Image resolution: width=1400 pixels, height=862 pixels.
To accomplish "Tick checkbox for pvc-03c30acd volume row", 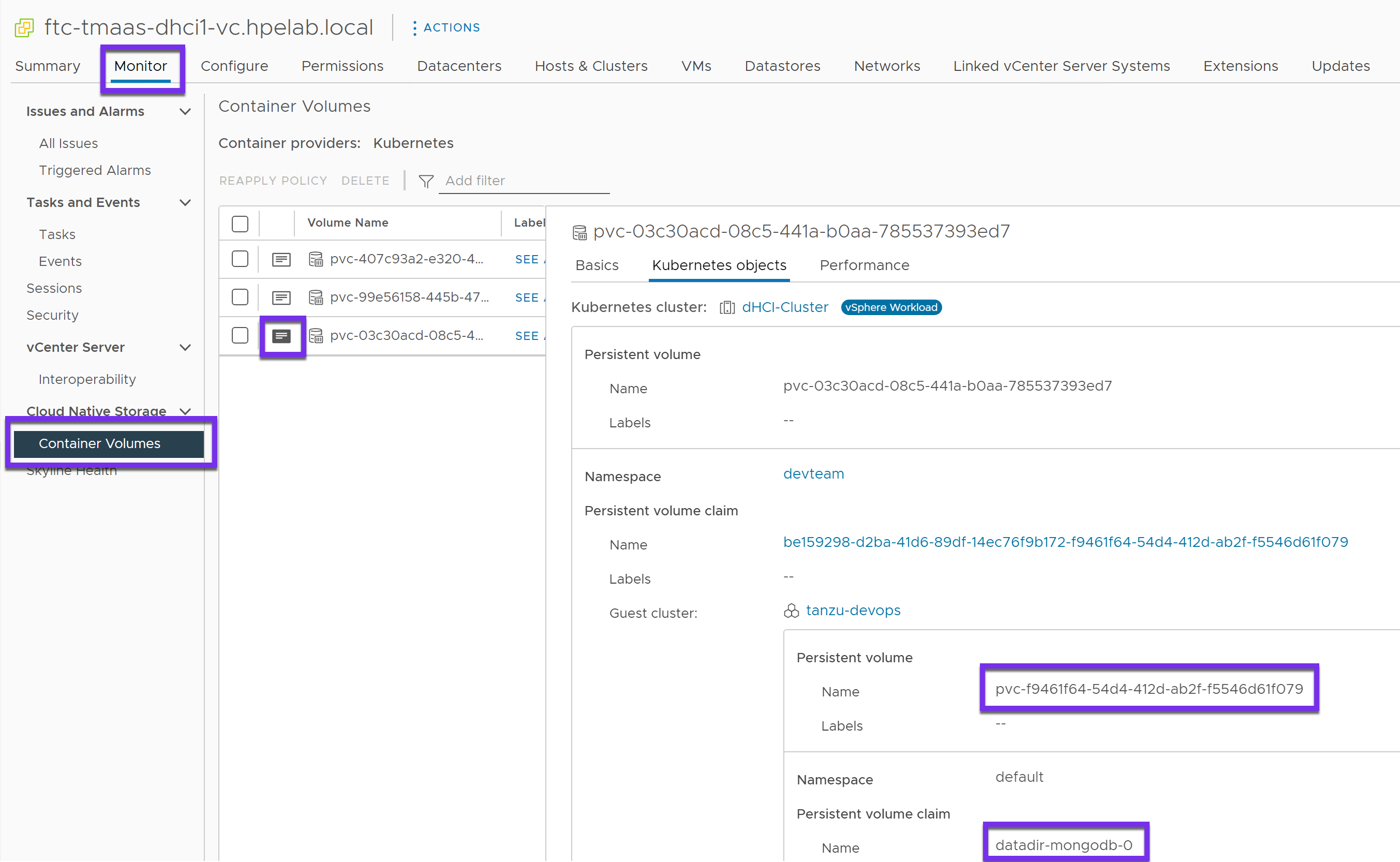I will [240, 335].
